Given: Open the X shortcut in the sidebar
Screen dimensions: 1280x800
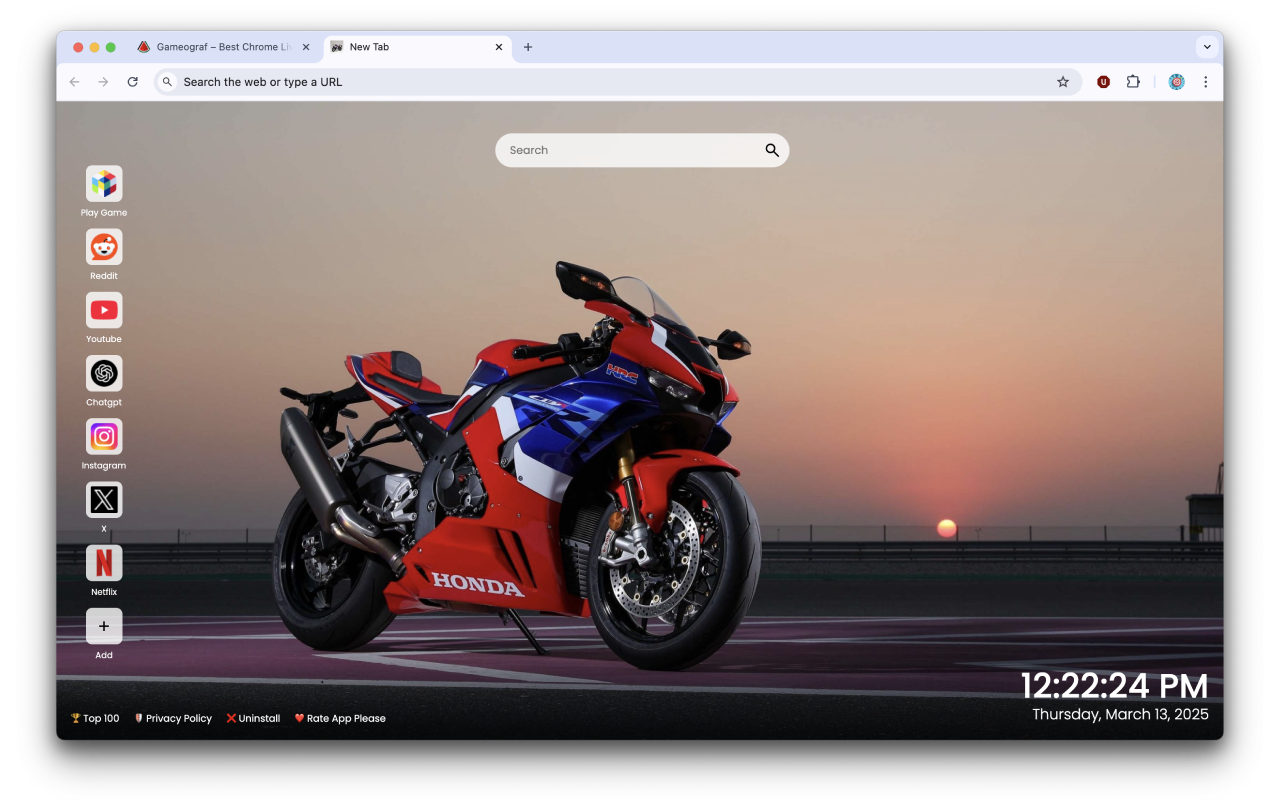Looking at the screenshot, I should pos(104,500).
